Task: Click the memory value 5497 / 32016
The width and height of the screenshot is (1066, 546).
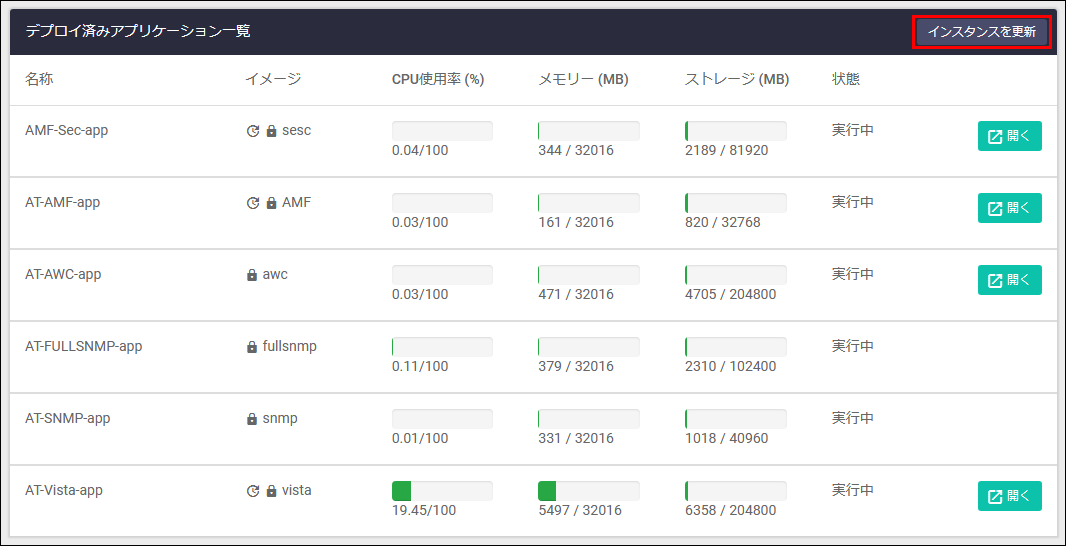Action: [x=579, y=511]
